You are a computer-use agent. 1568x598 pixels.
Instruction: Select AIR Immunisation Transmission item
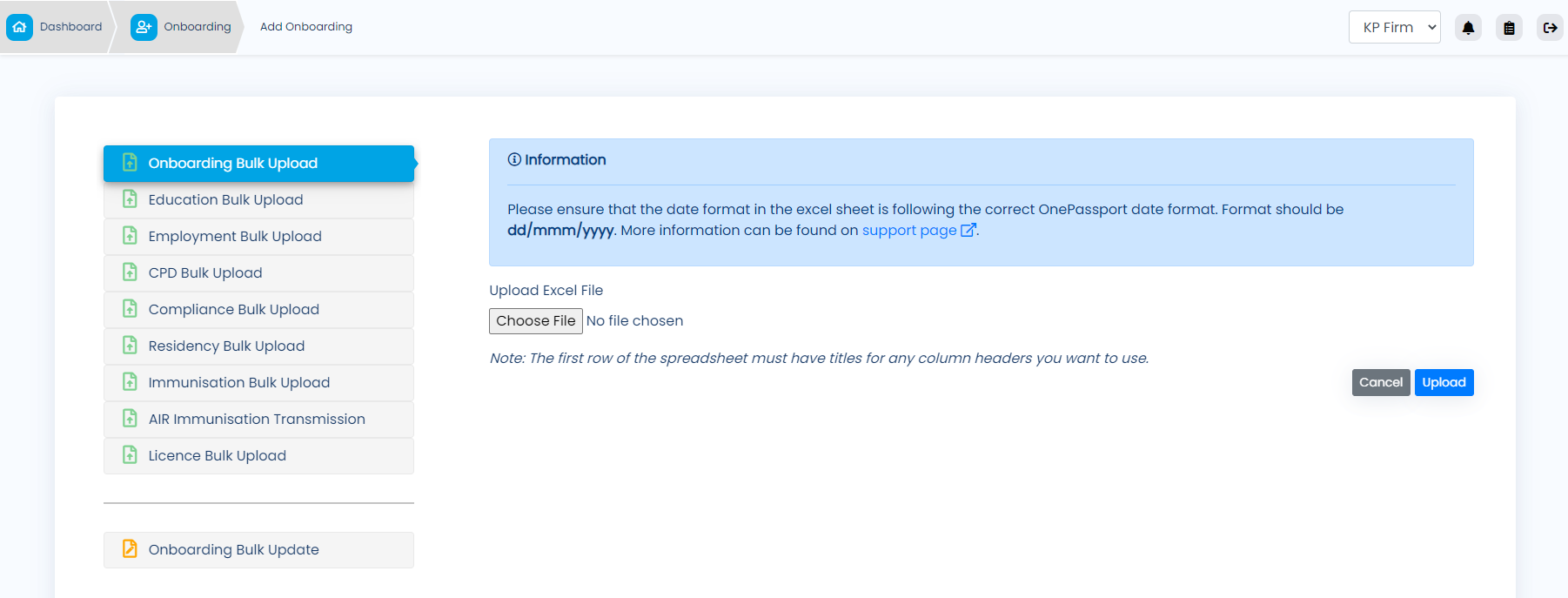pyautogui.click(x=258, y=420)
